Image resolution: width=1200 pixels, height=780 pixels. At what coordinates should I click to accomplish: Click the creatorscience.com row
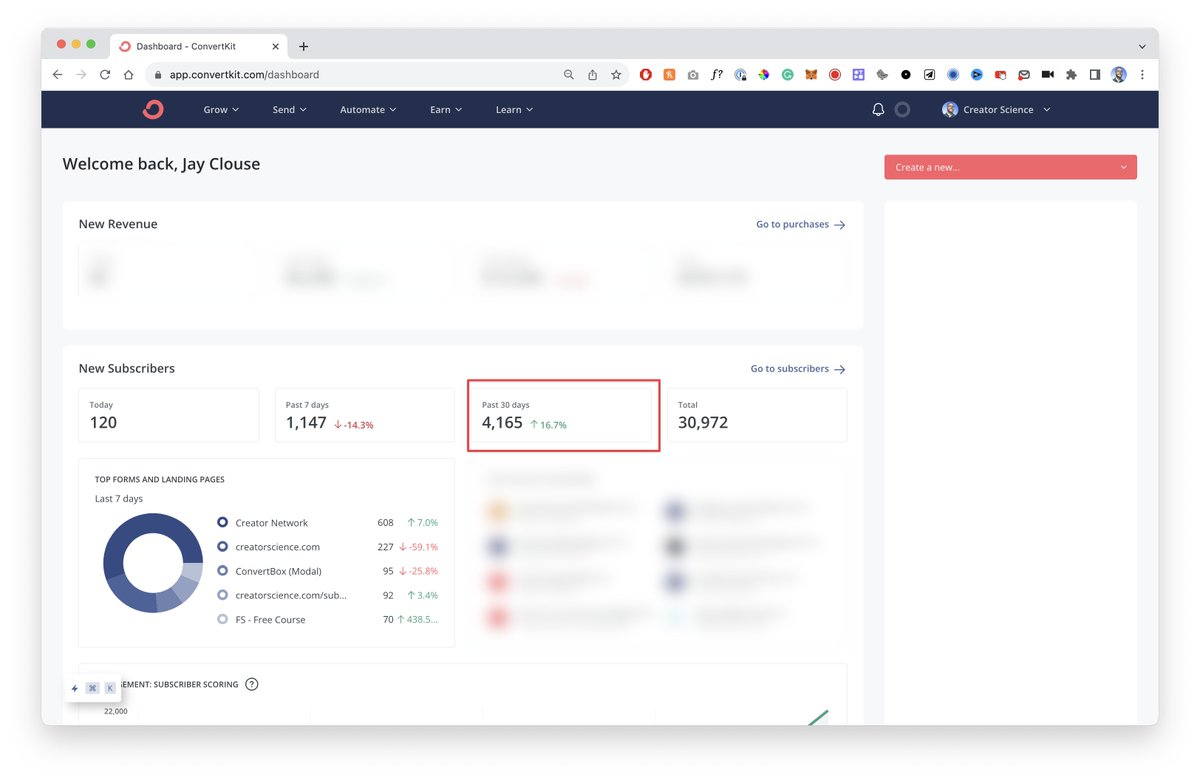[328, 547]
